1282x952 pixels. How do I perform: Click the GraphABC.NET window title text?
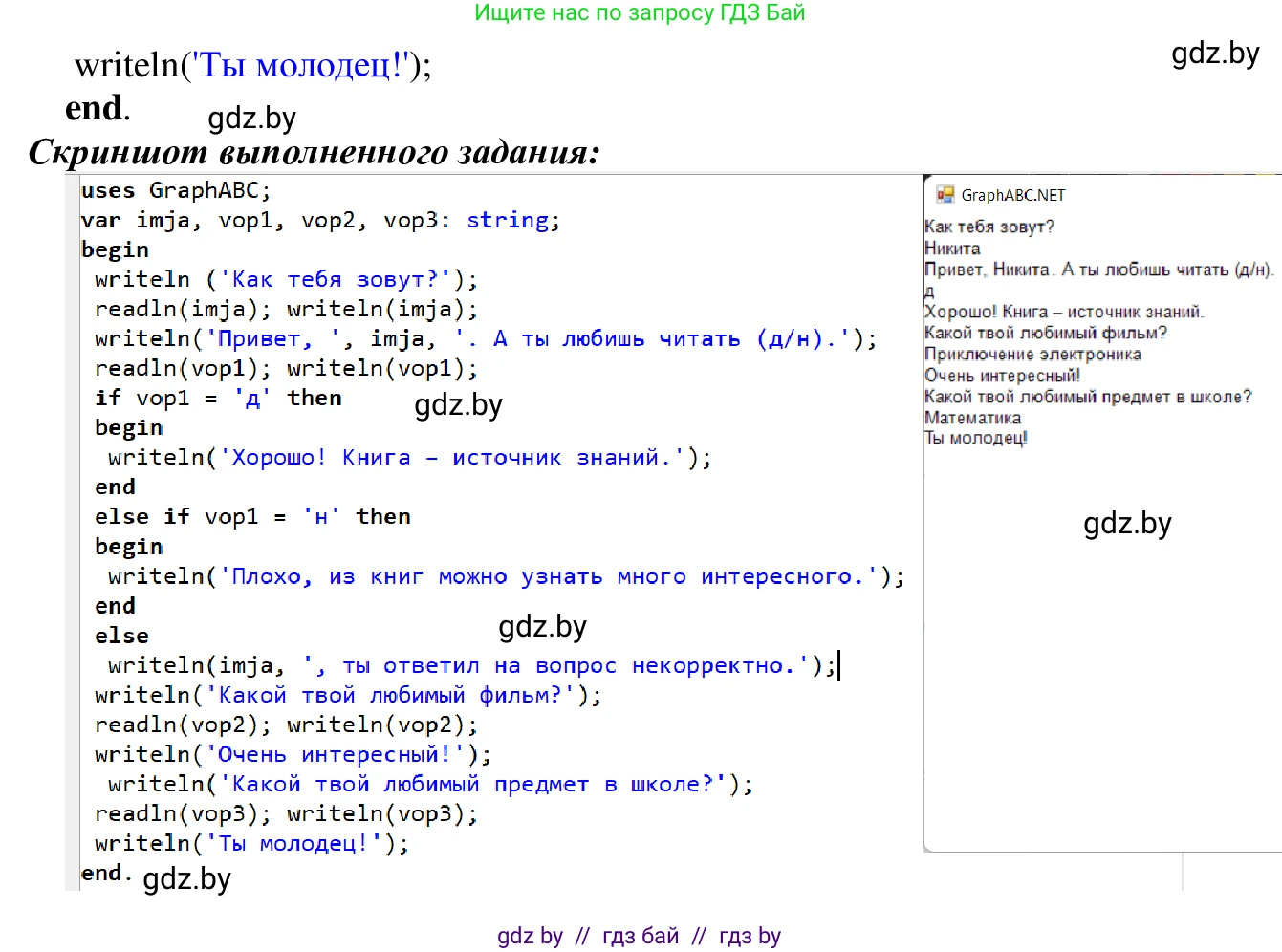[1012, 195]
